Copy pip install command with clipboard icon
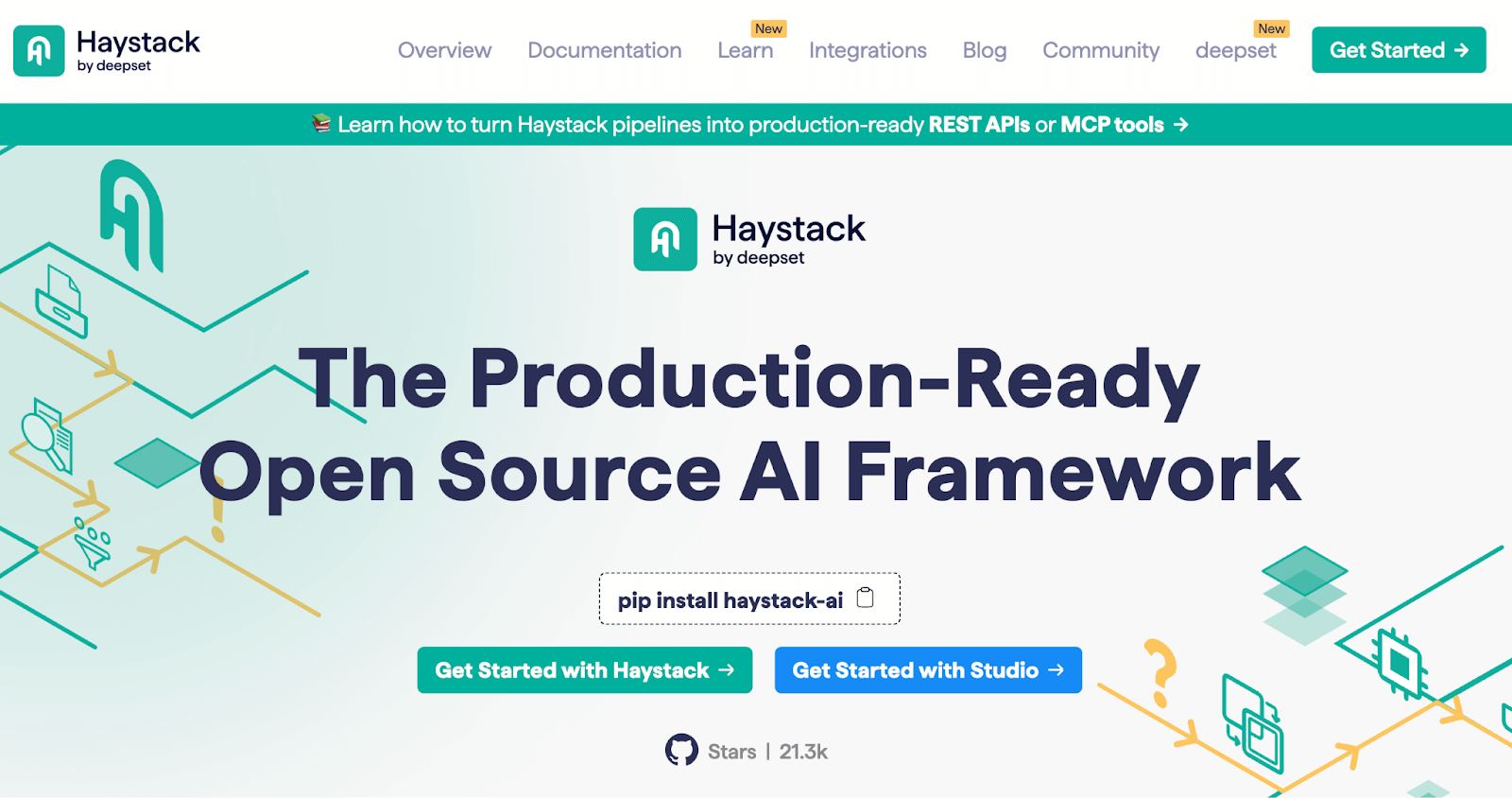1512x798 pixels. [x=865, y=598]
